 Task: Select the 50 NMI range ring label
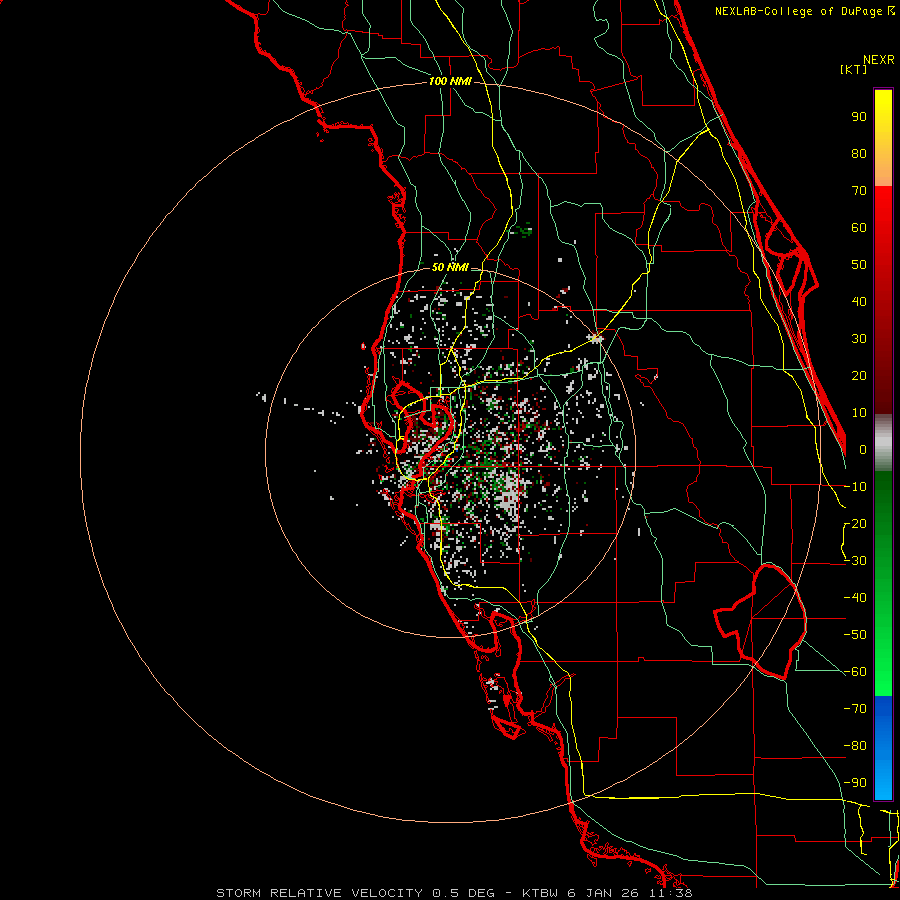[450, 267]
